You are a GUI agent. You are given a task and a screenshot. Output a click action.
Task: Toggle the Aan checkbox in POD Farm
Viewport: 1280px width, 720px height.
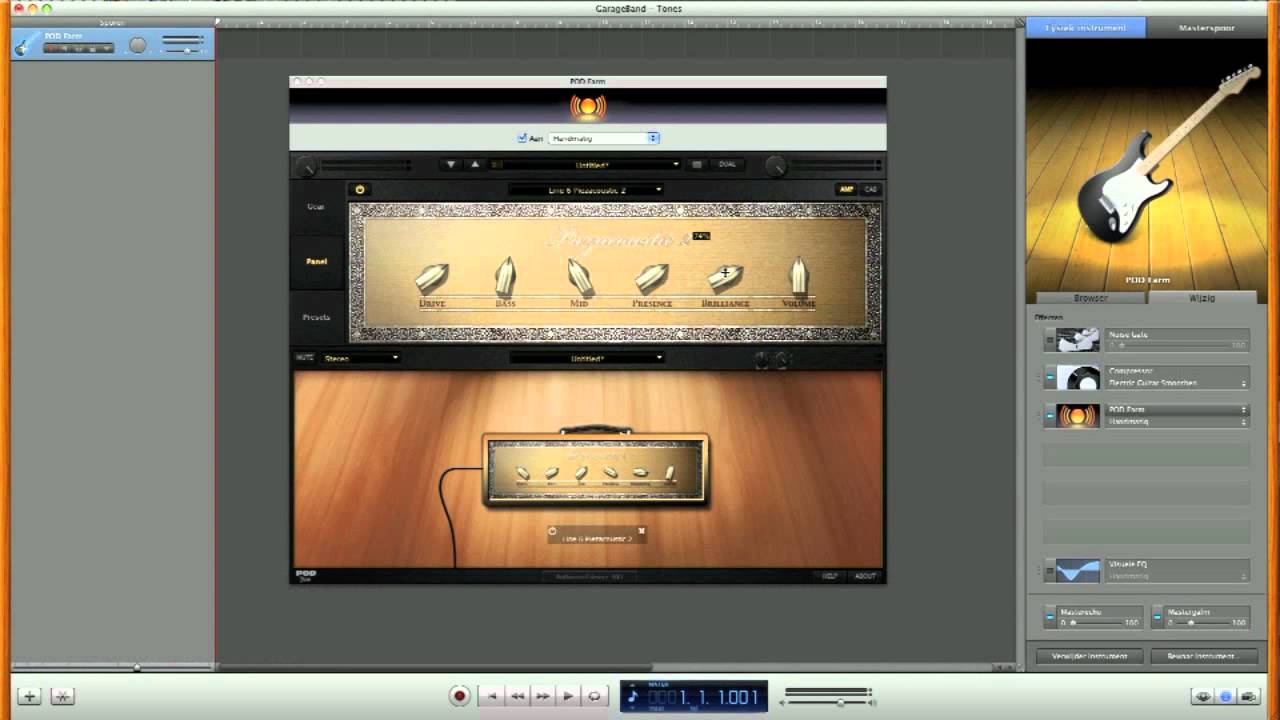(522, 138)
